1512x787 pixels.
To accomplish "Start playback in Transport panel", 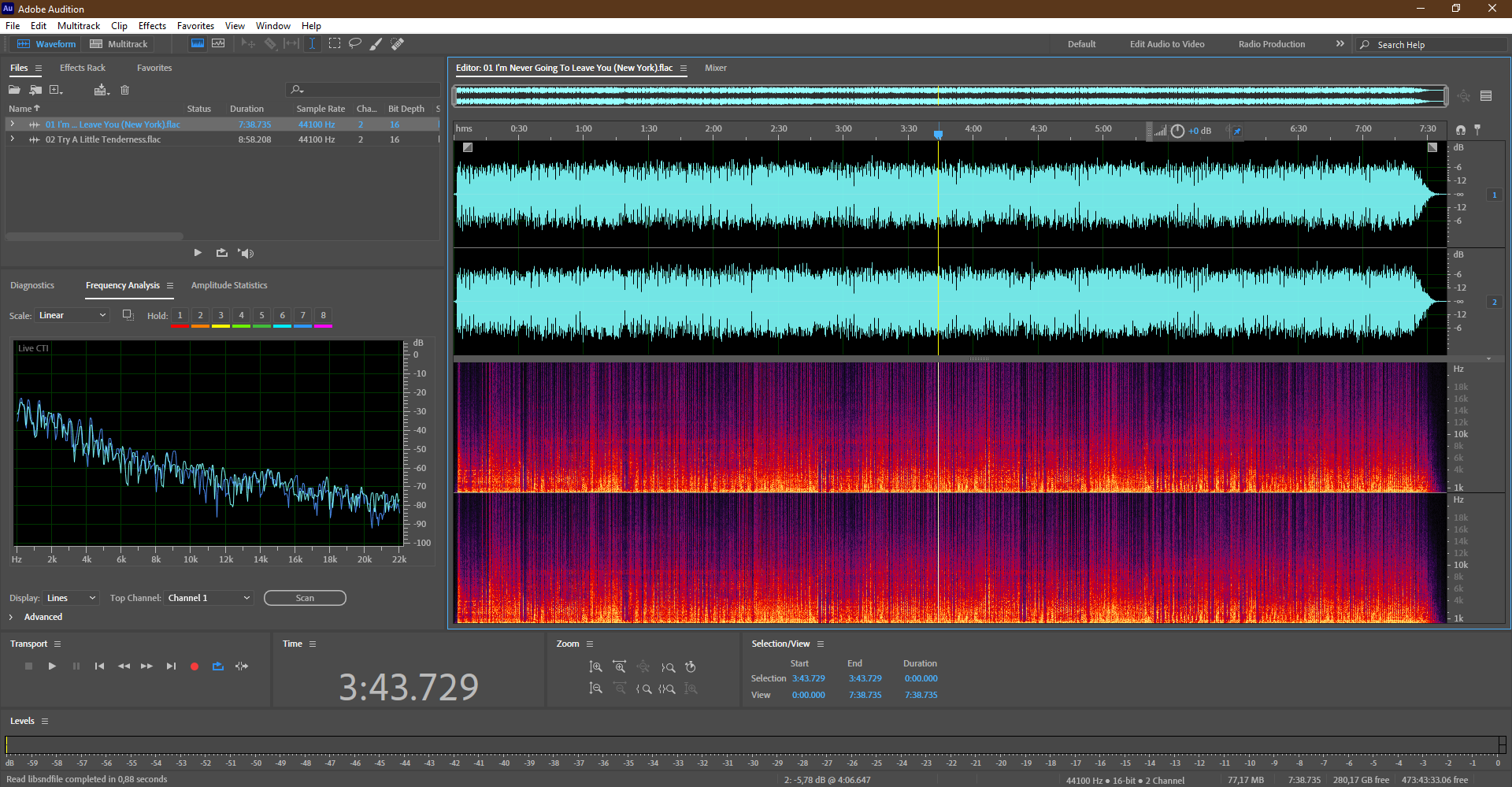I will coord(52,666).
